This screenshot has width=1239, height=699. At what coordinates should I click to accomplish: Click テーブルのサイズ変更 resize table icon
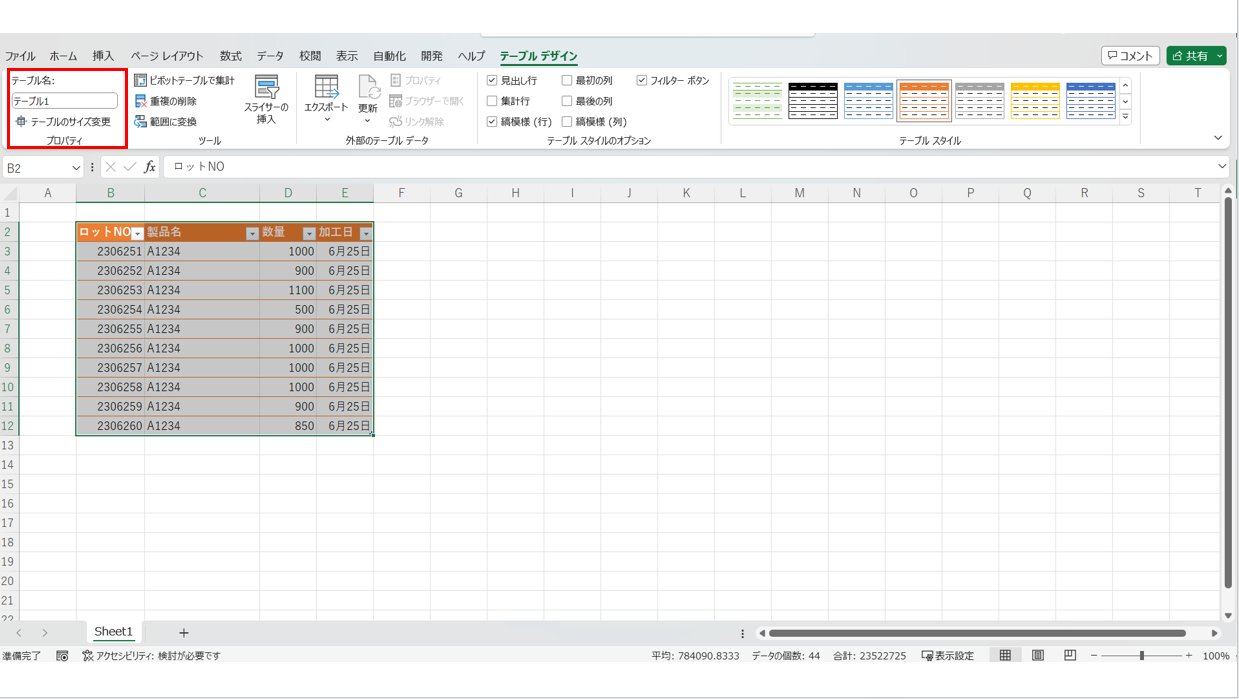[21, 121]
